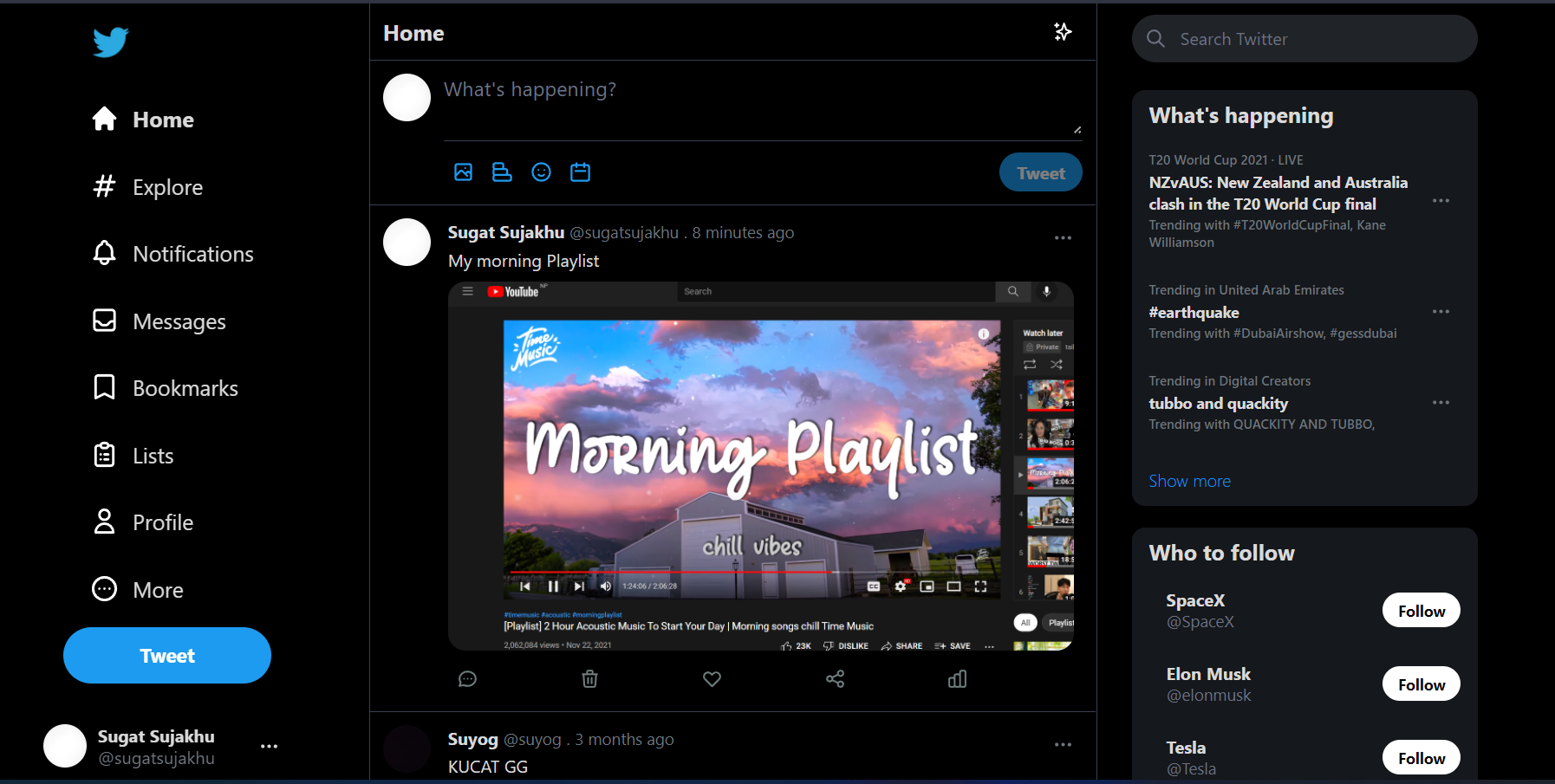
Task: Click the sparkle top tweets icon
Action: [1063, 32]
